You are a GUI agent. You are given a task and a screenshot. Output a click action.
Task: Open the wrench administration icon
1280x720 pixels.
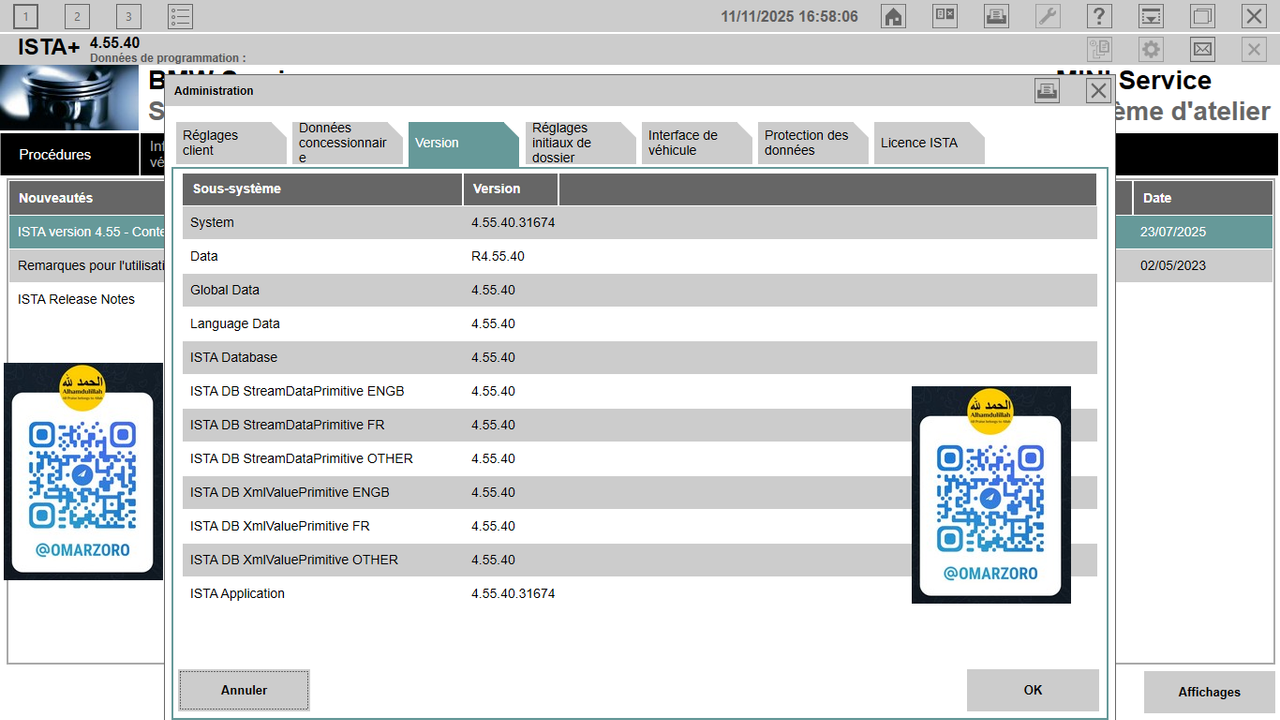coord(1048,16)
